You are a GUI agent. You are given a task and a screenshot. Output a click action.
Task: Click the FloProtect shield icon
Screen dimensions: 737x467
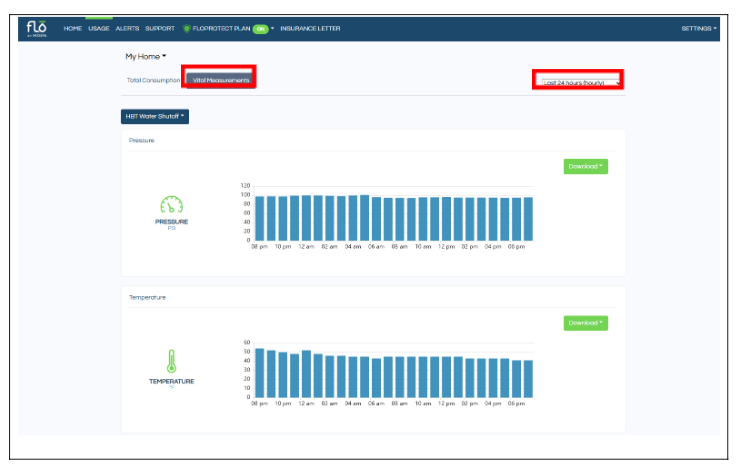[x=187, y=29]
